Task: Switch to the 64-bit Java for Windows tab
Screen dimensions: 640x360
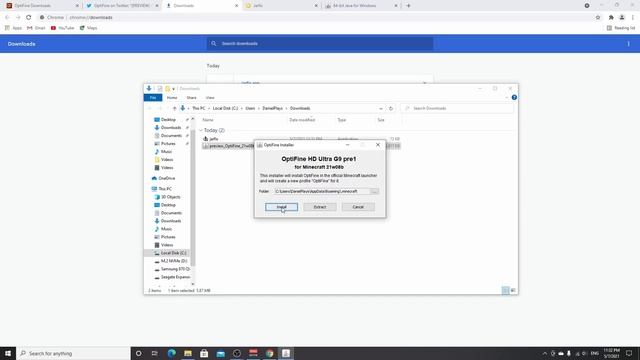Action: click(361, 6)
